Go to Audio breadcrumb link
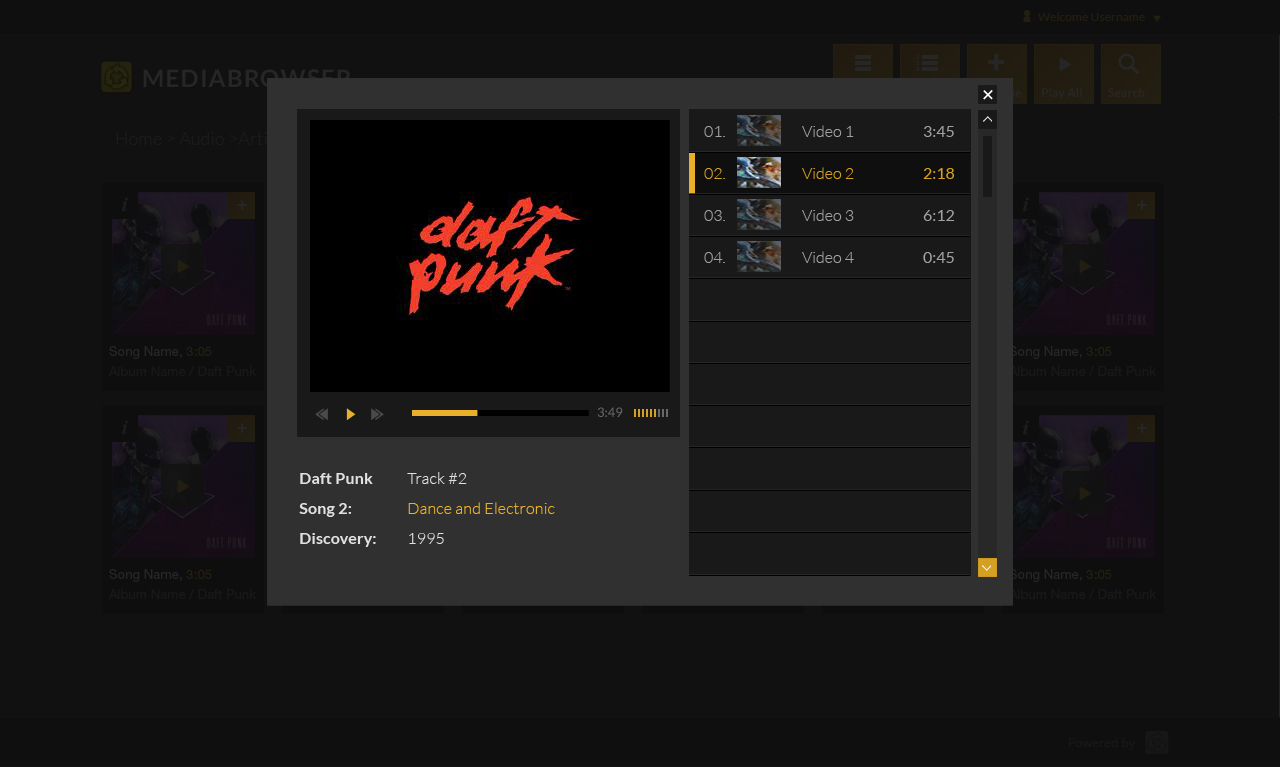Image resolution: width=1280 pixels, height=767 pixels. pos(201,138)
